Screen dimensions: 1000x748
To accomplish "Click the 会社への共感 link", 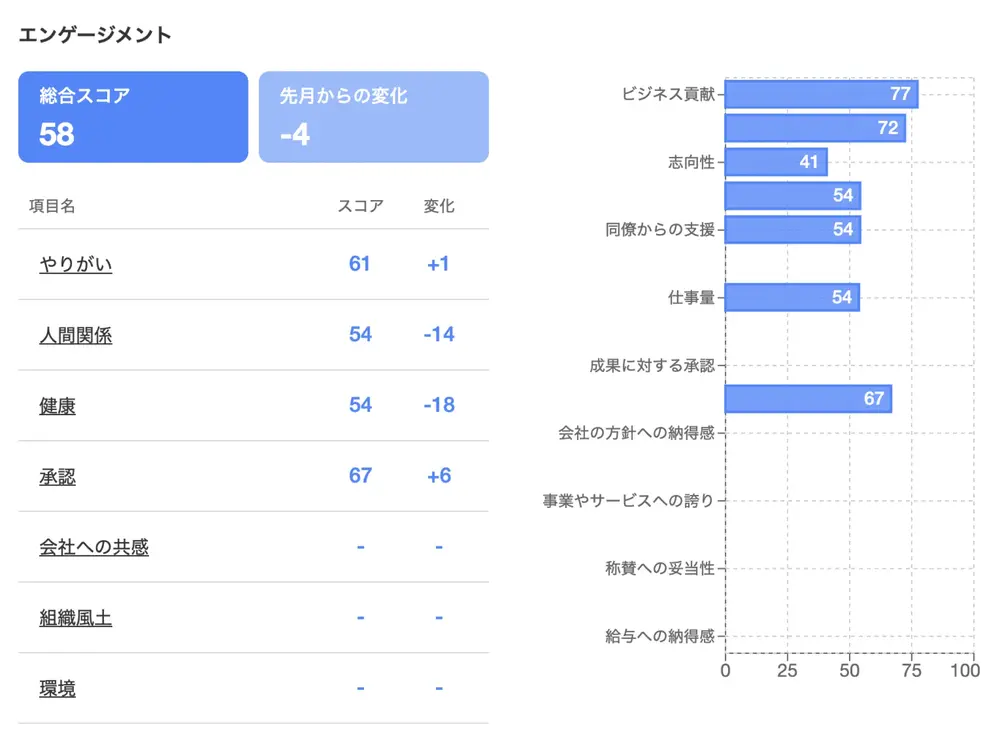I will 94,548.
